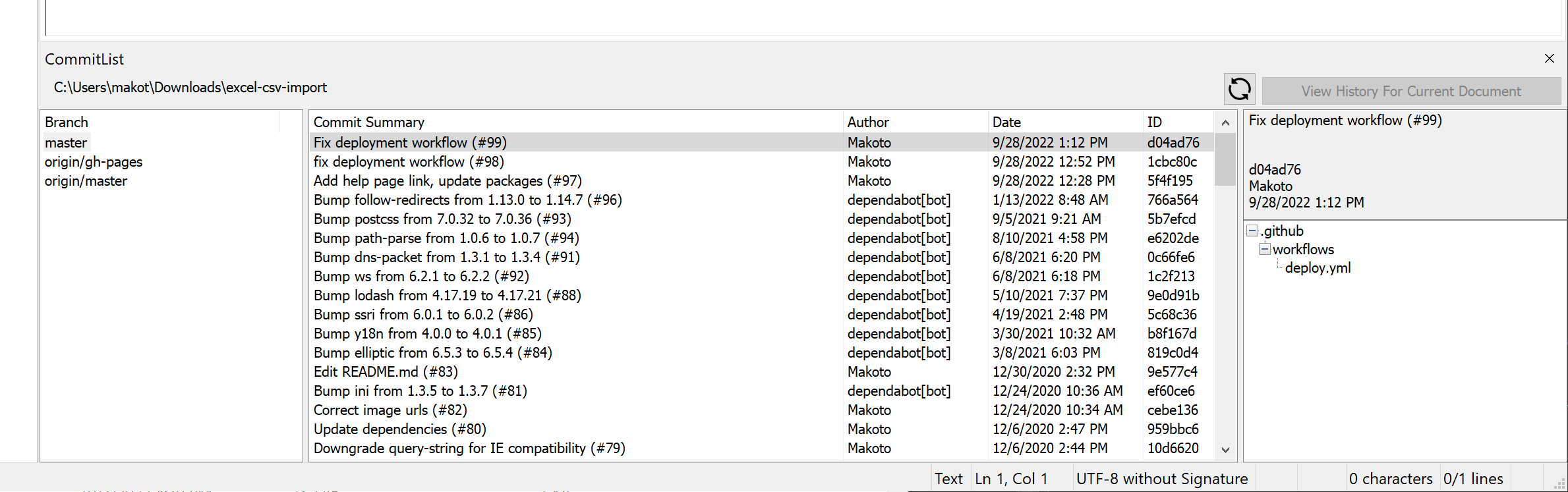Screen dimensions: 1568x492
Task: Click commit ID 5f4f195
Action: (x=1170, y=180)
